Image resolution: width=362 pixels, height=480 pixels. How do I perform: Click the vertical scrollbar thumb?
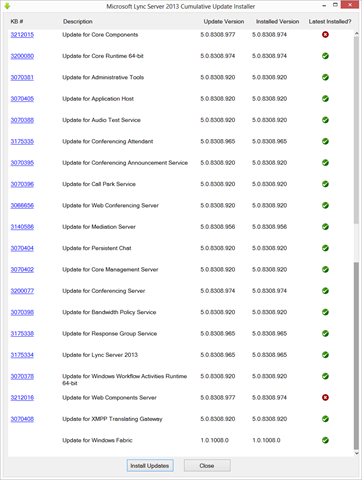356,356
